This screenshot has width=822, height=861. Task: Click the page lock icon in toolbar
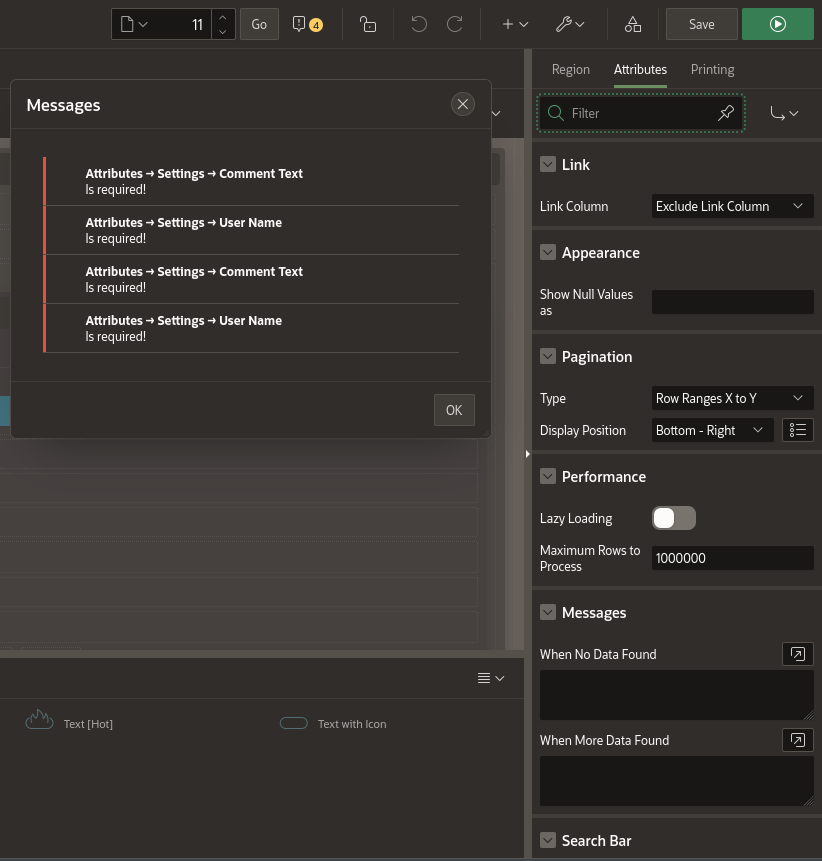click(368, 24)
